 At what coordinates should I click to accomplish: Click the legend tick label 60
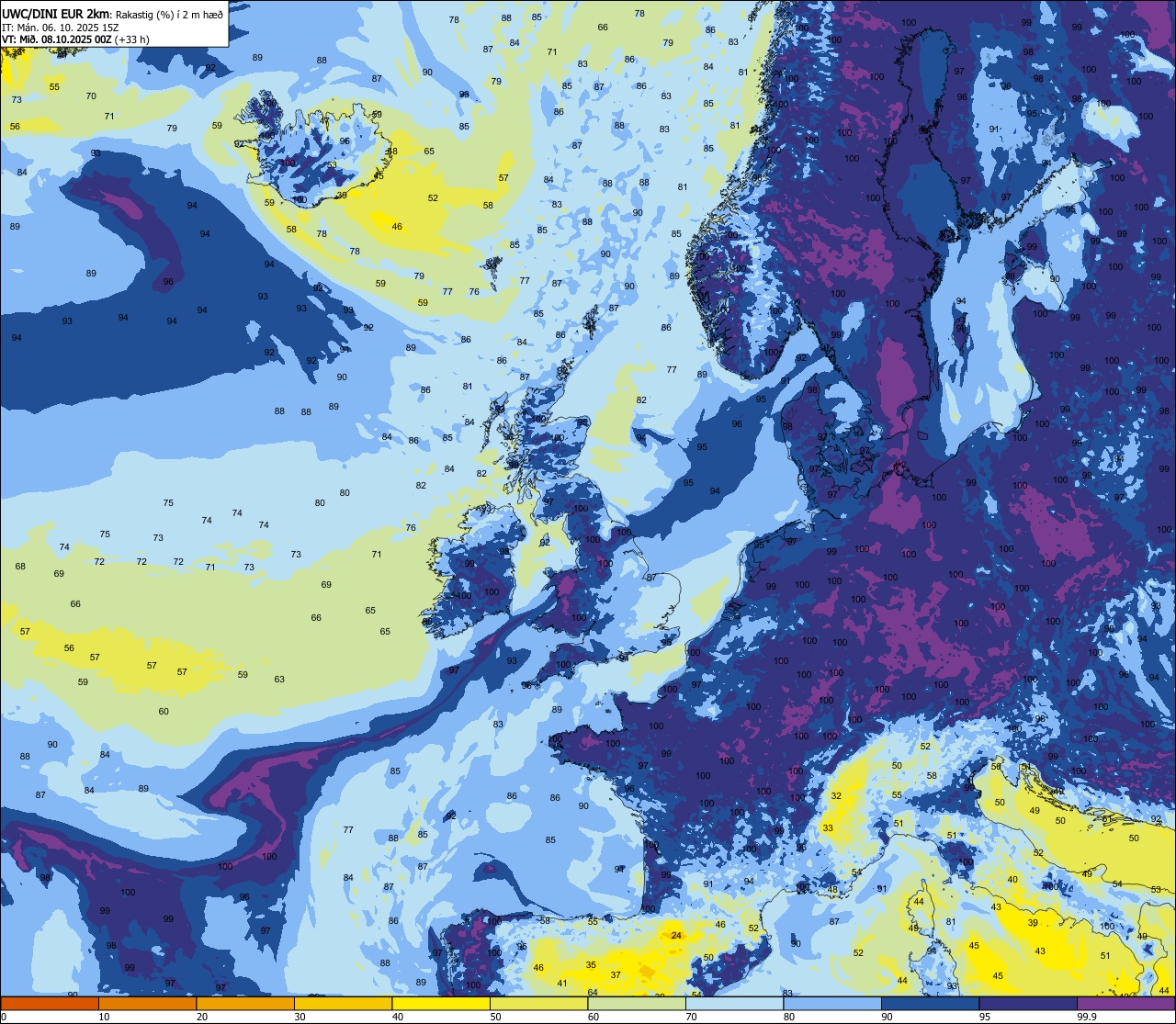[593, 1017]
